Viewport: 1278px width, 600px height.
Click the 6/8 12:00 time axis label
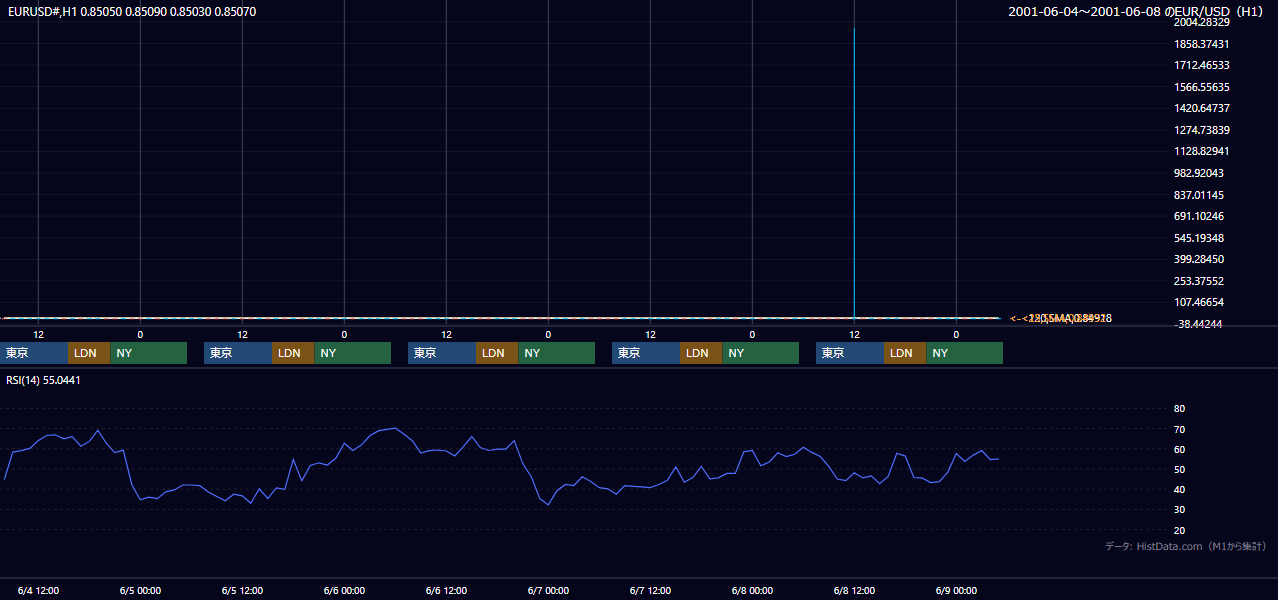pyautogui.click(x=854, y=591)
